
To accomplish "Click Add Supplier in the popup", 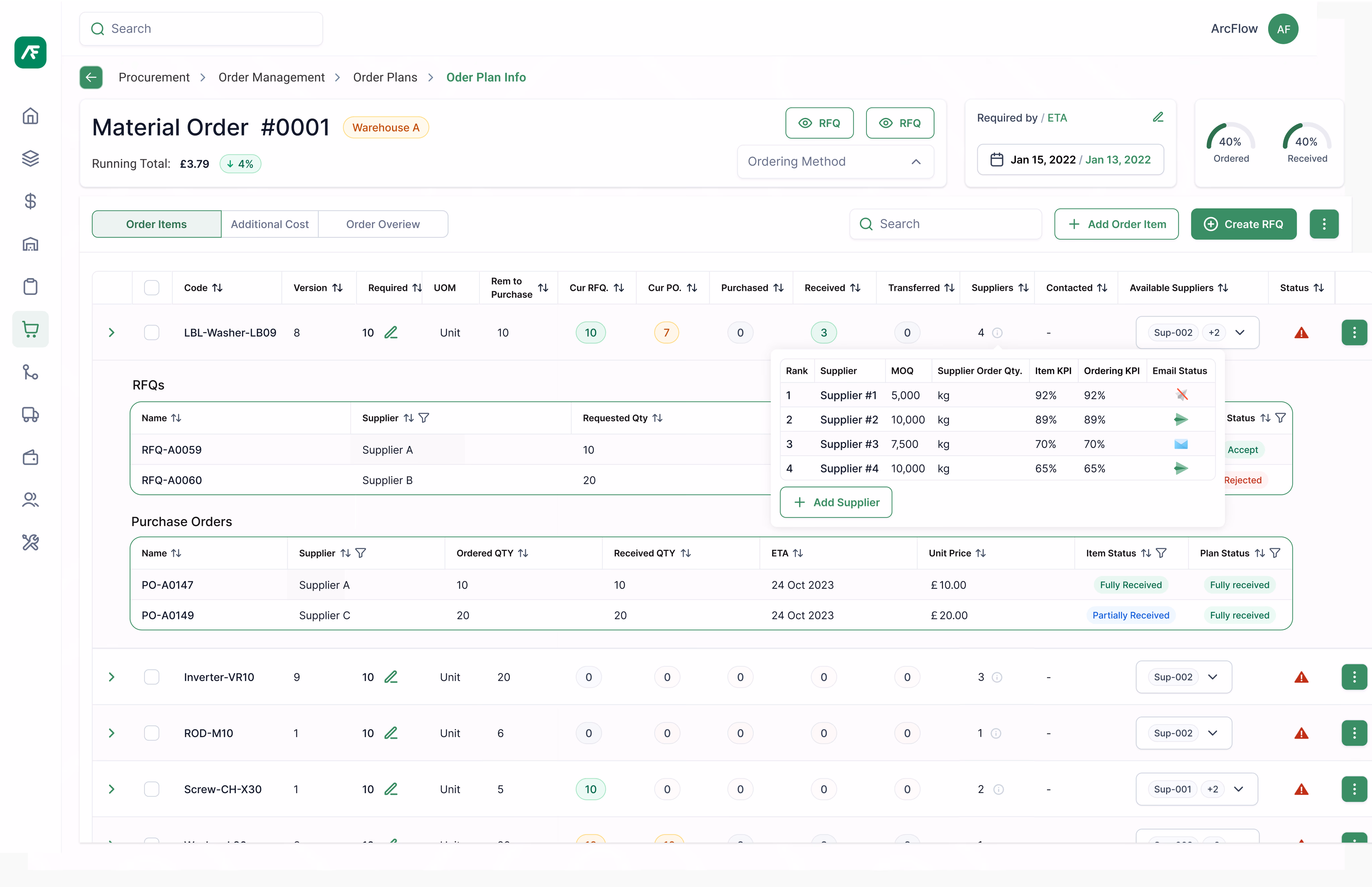I will [835, 502].
